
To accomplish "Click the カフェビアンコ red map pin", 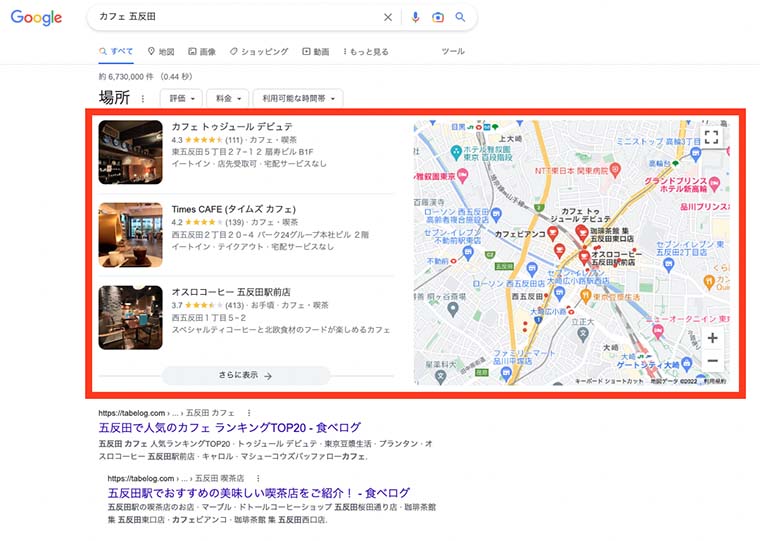I will (553, 233).
